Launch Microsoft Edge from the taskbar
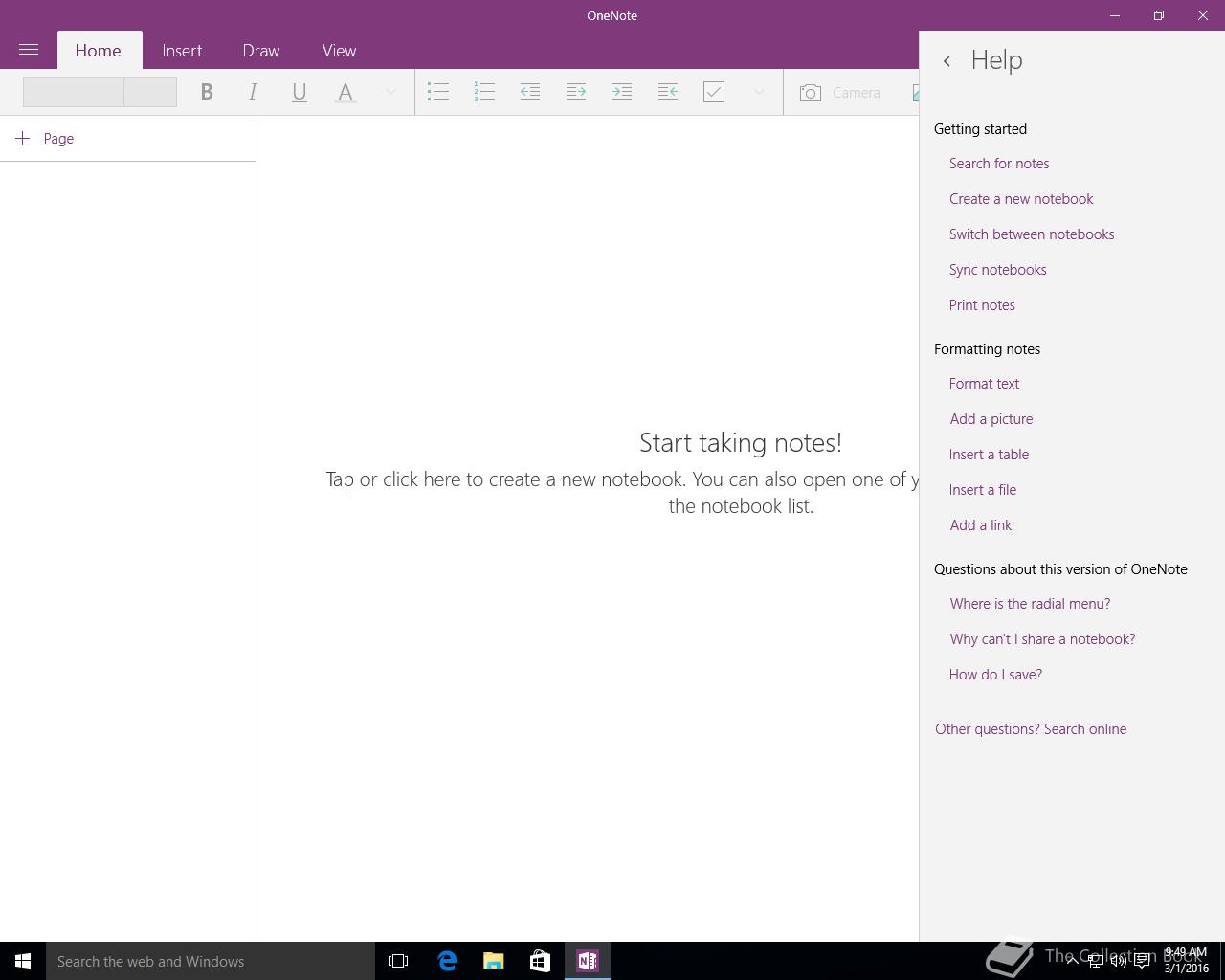 (x=446, y=961)
